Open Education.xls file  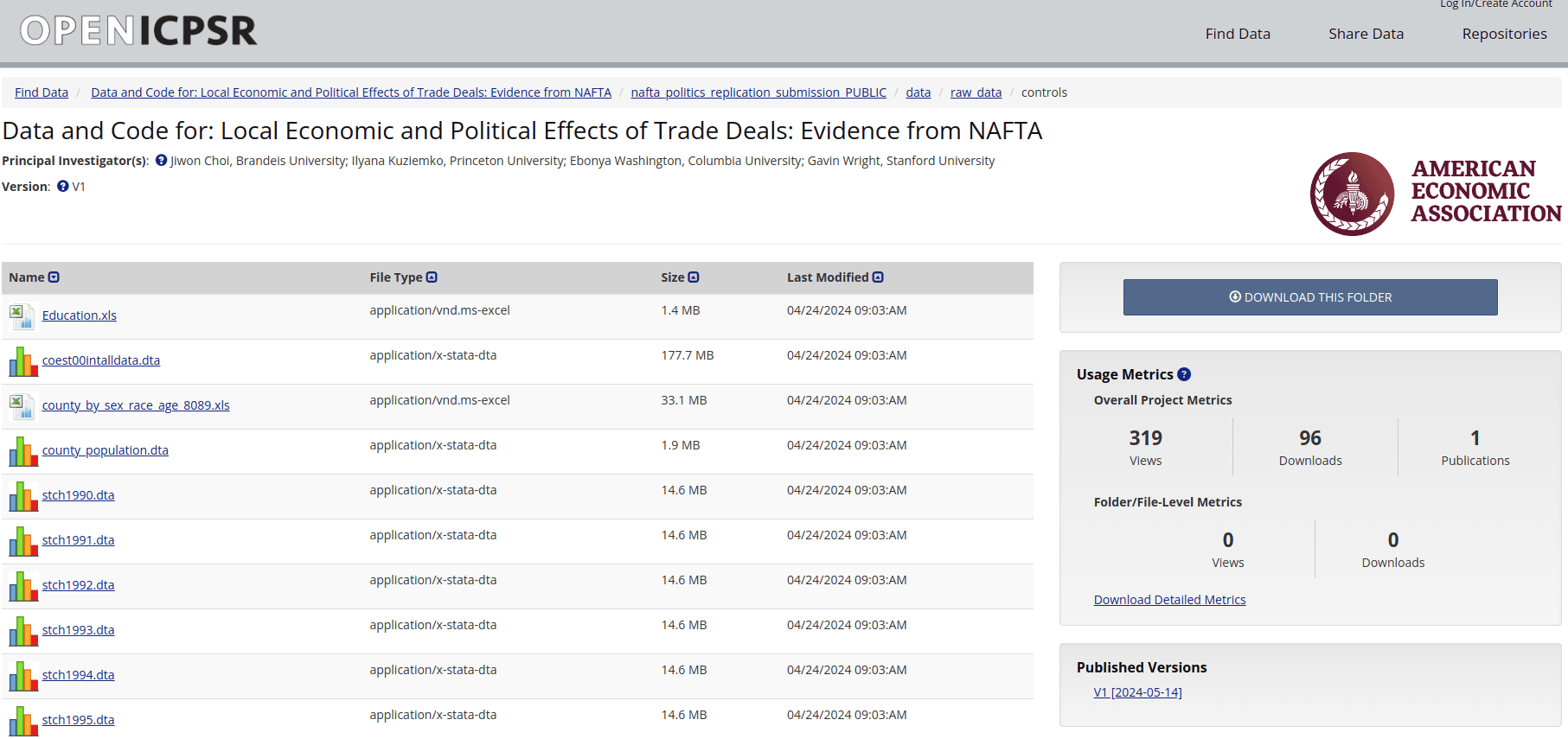[x=80, y=315]
